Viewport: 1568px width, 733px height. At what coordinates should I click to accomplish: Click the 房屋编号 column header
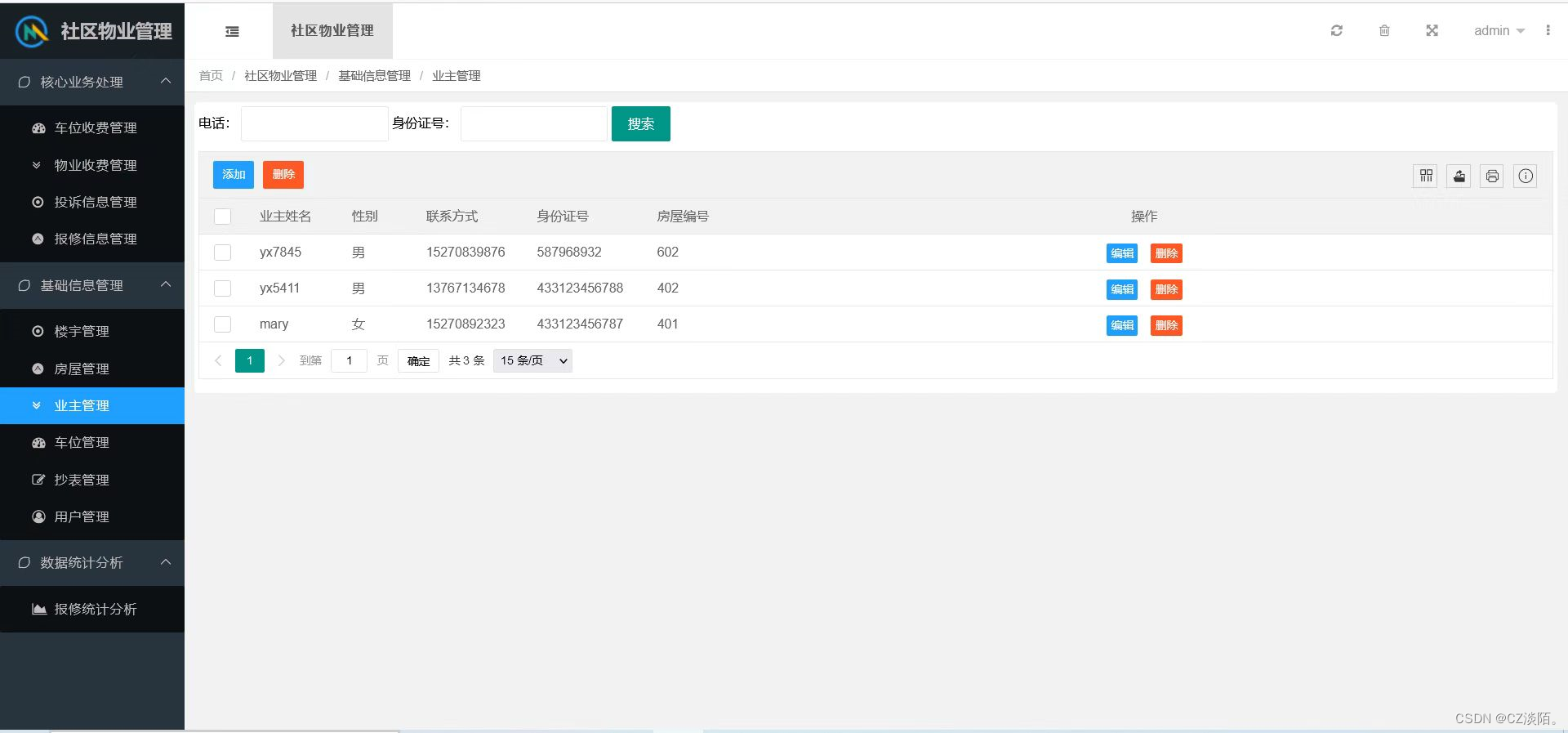(x=683, y=217)
